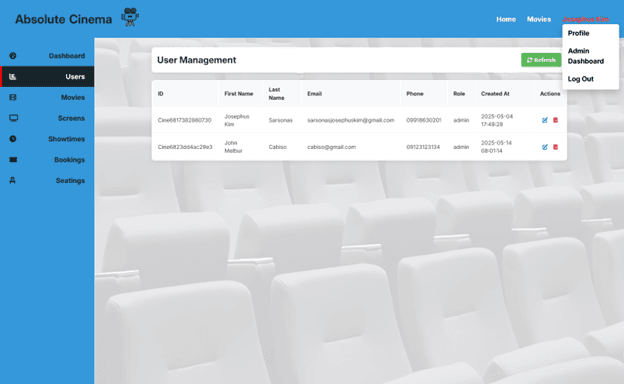This screenshot has height=384, width=624.
Task: Click the Screens monitor icon in sidebar
Action: pos(14,118)
